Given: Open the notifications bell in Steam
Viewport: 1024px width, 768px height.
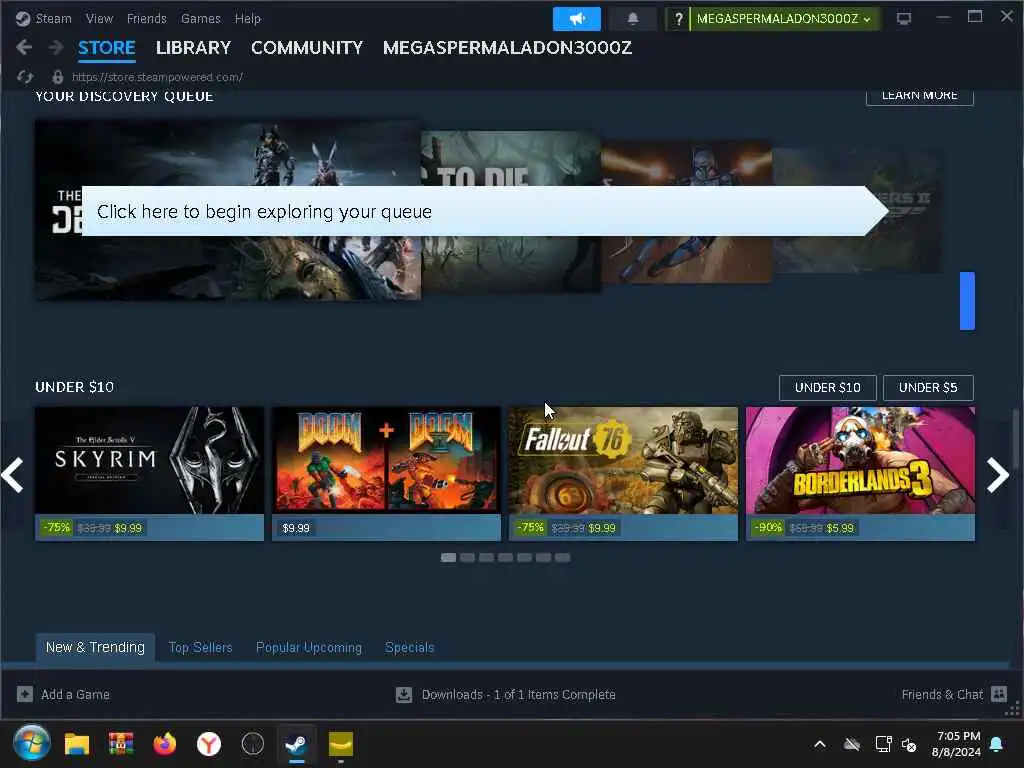Looking at the screenshot, I should click(x=632, y=19).
